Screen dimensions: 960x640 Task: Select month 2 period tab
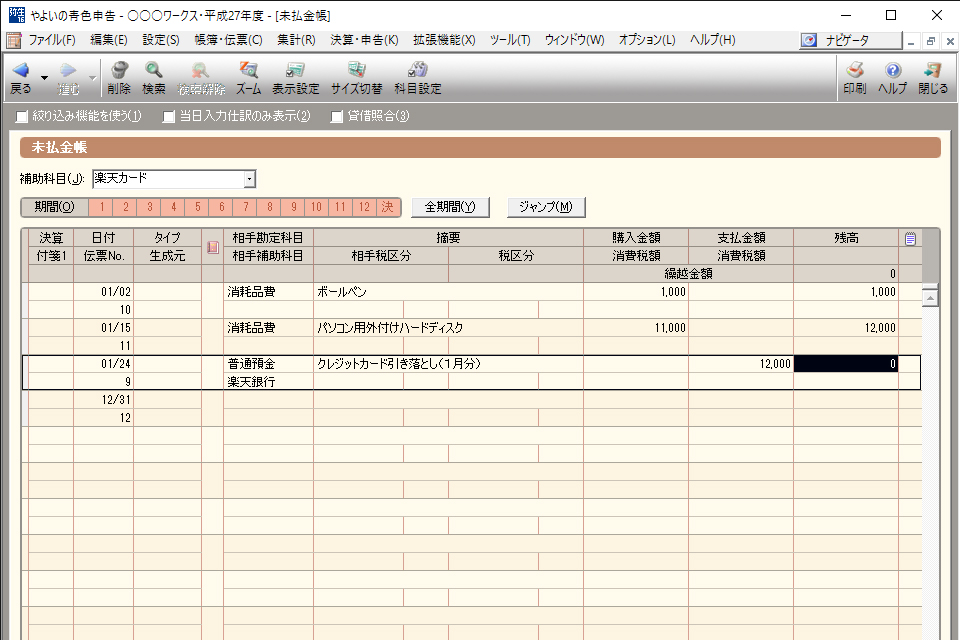click(126, 207)
